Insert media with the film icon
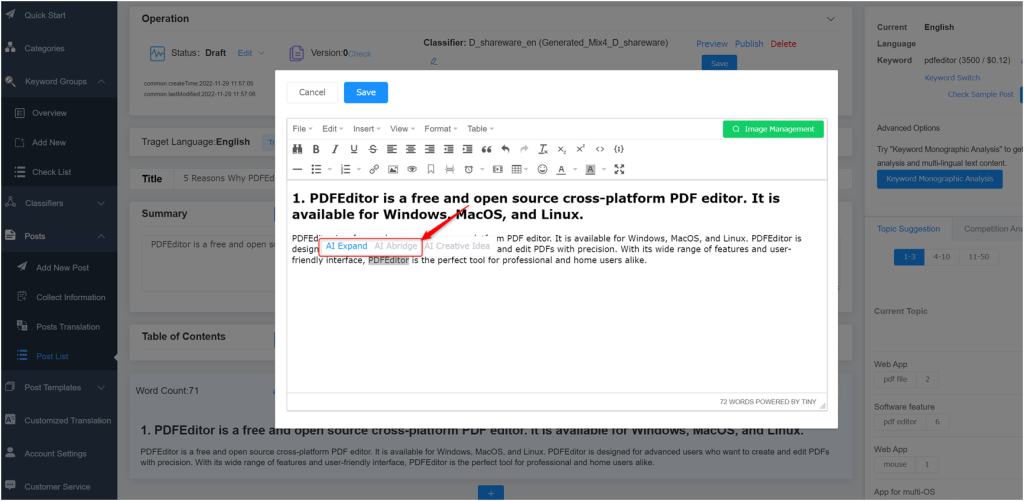Viewport: 1024px width, 501px height. tap(498, 169)
